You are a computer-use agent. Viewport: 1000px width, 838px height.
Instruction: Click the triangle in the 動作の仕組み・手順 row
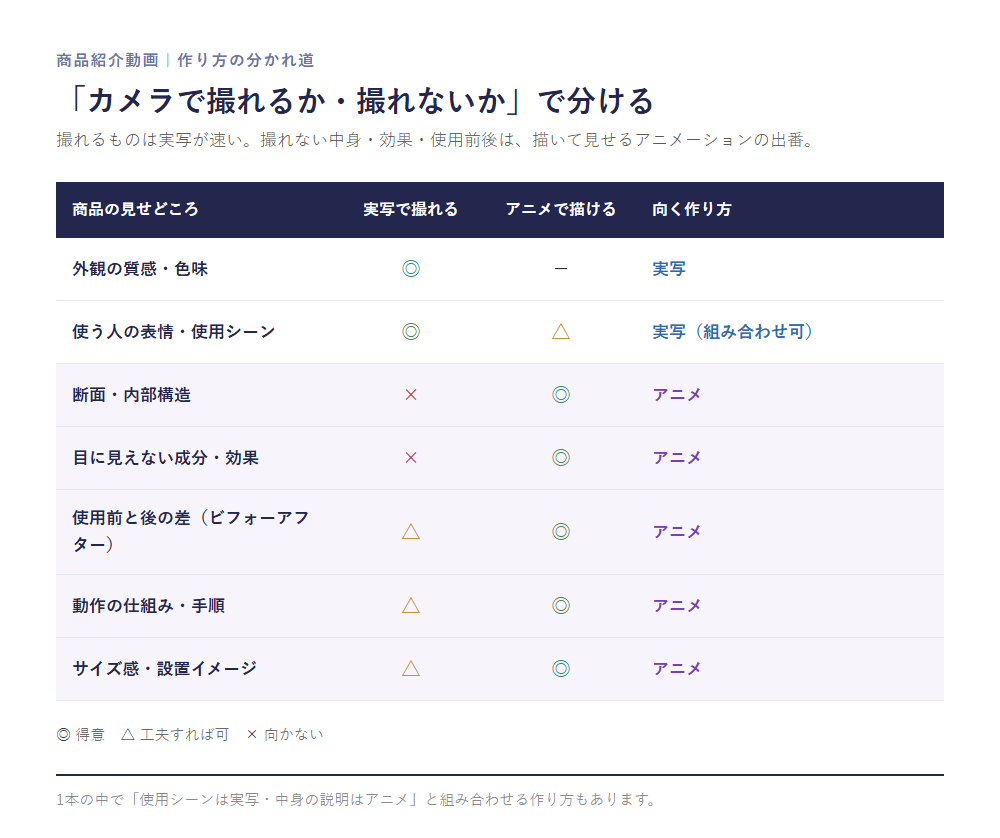[x=411, y=605]
